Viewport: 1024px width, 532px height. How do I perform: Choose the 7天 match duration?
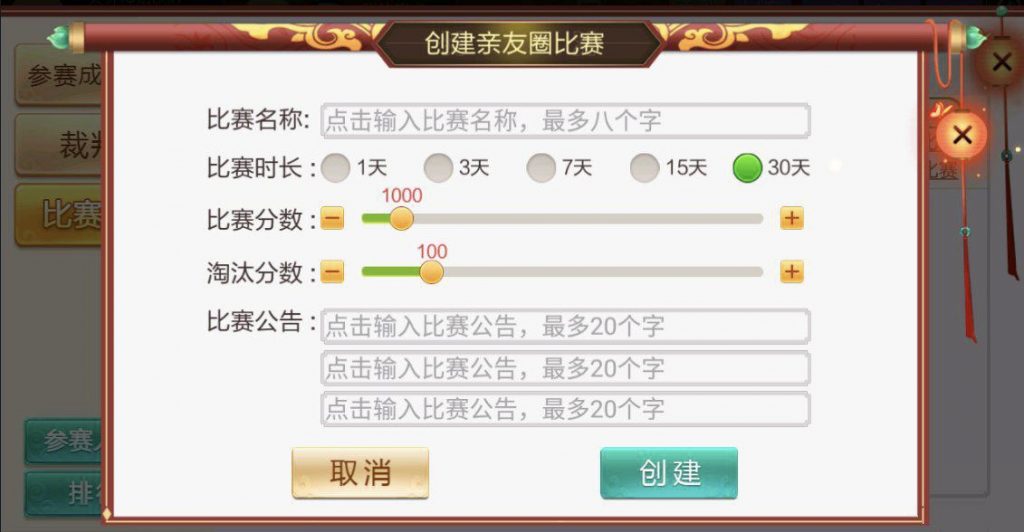tap(542, 168)
